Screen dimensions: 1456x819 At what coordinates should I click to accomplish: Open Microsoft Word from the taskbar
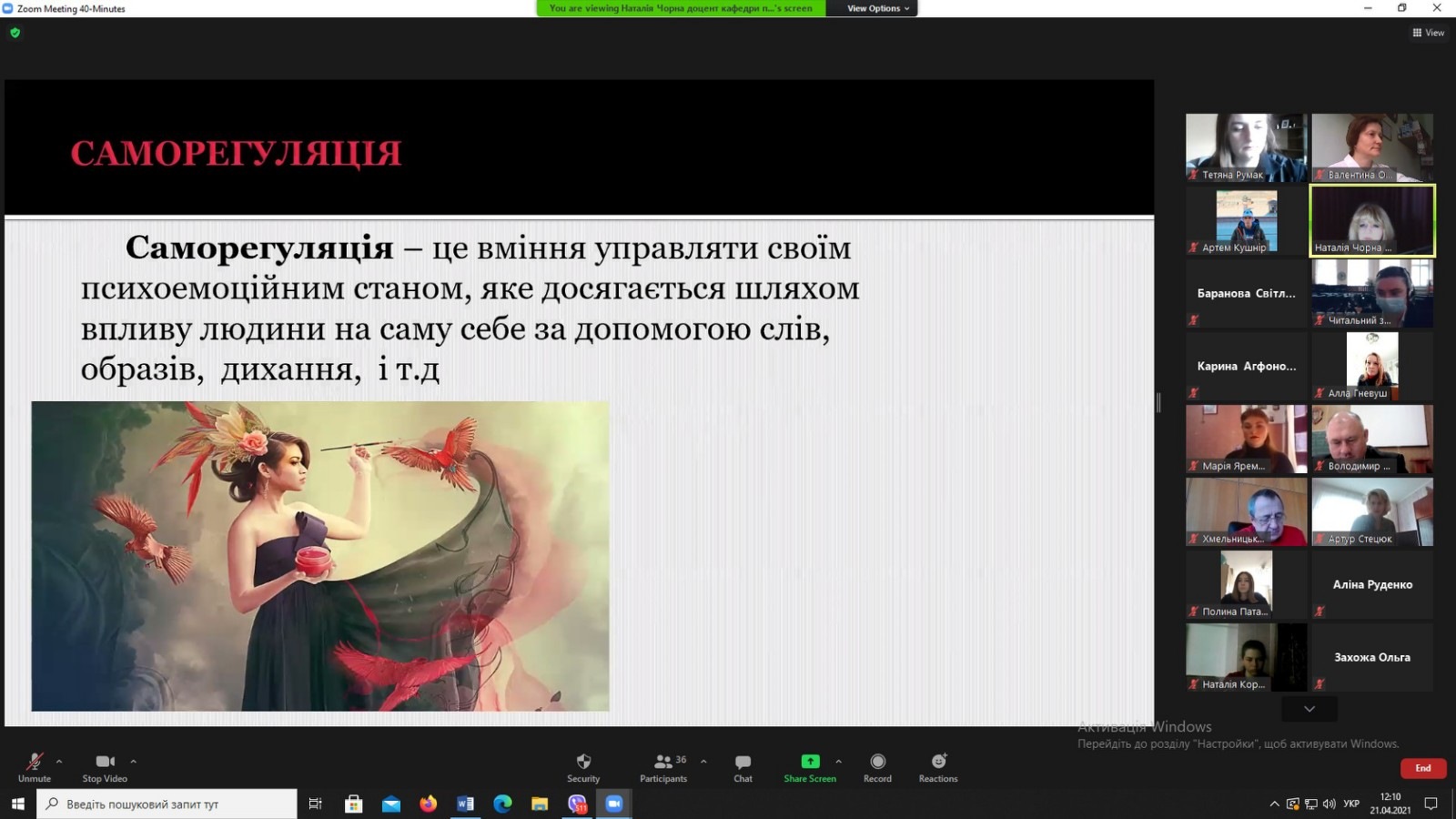465,804
